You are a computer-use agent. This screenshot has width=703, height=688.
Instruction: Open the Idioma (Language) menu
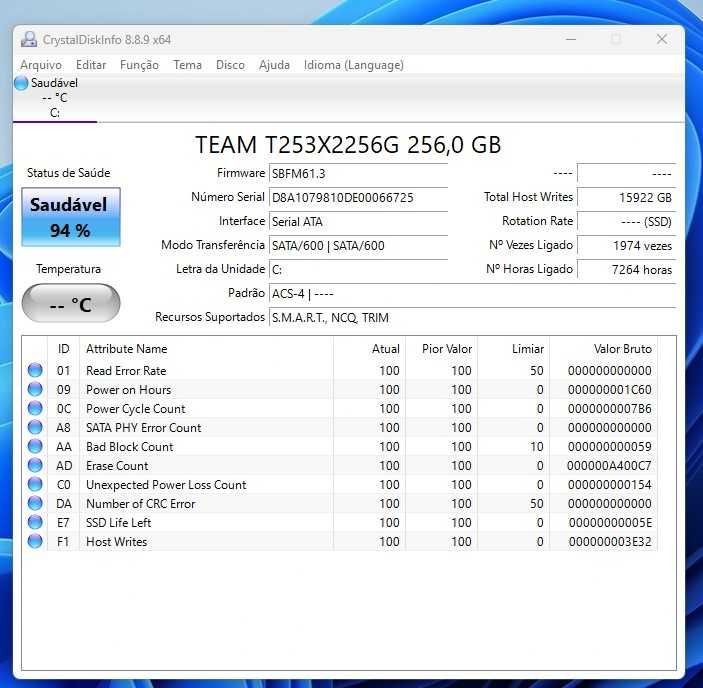click(354, 65)
